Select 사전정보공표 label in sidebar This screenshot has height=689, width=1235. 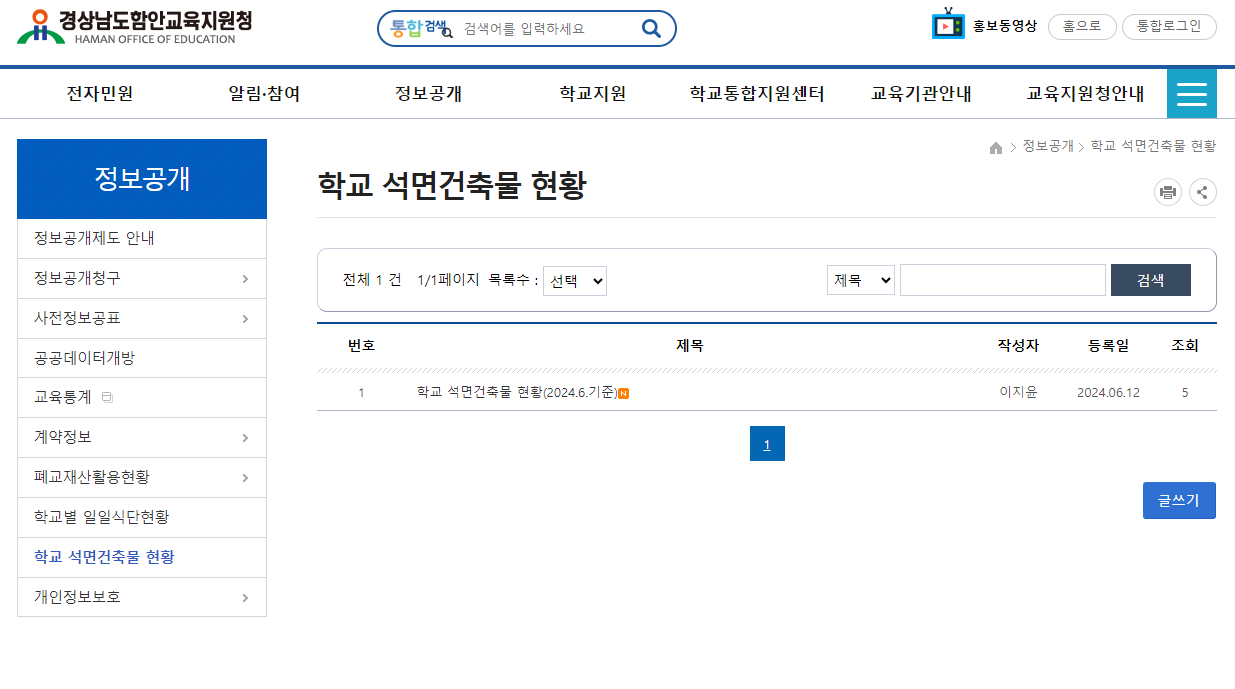point(77,319)
